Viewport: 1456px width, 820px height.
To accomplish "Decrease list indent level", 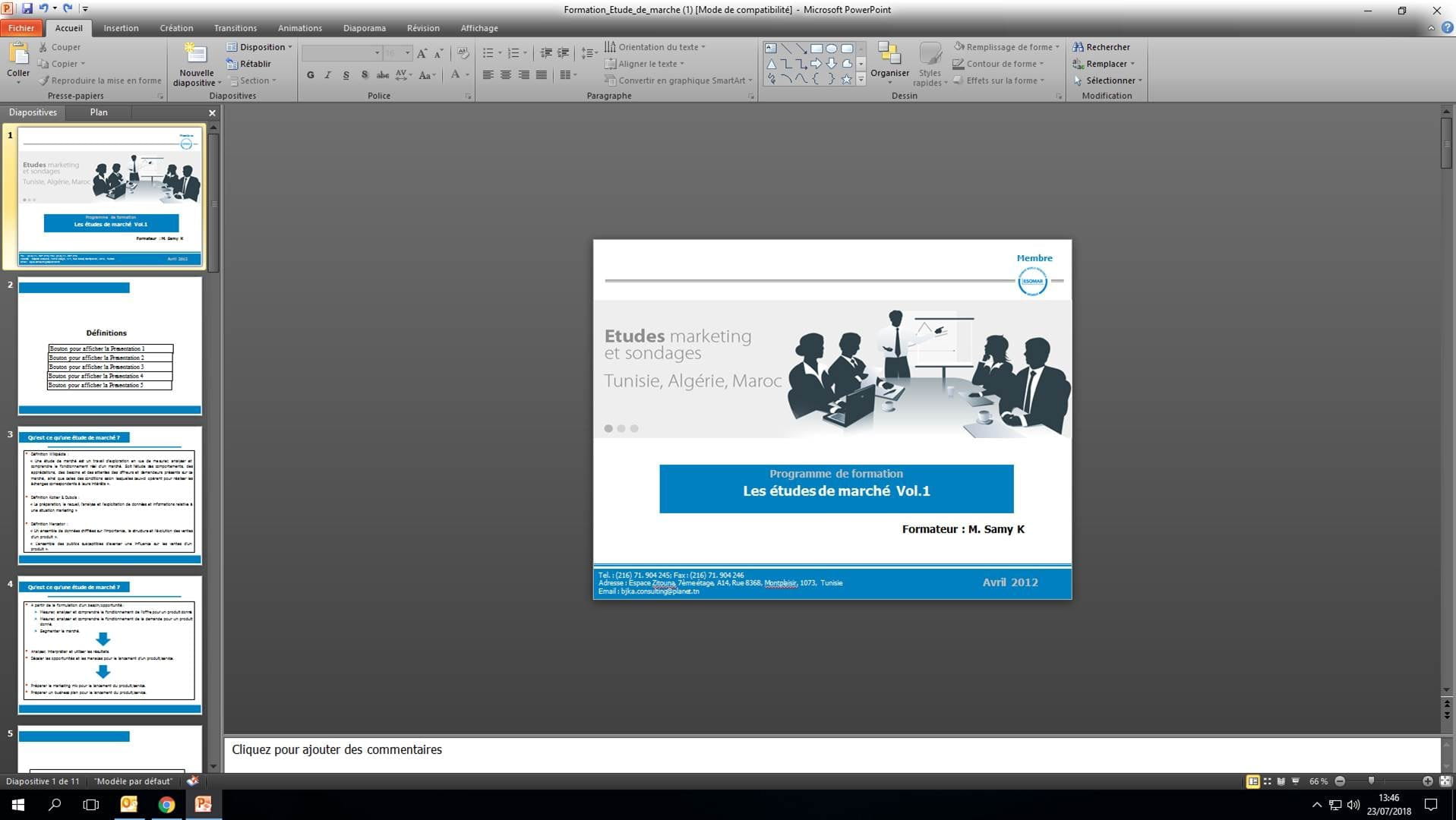I will tap(546, 53).
